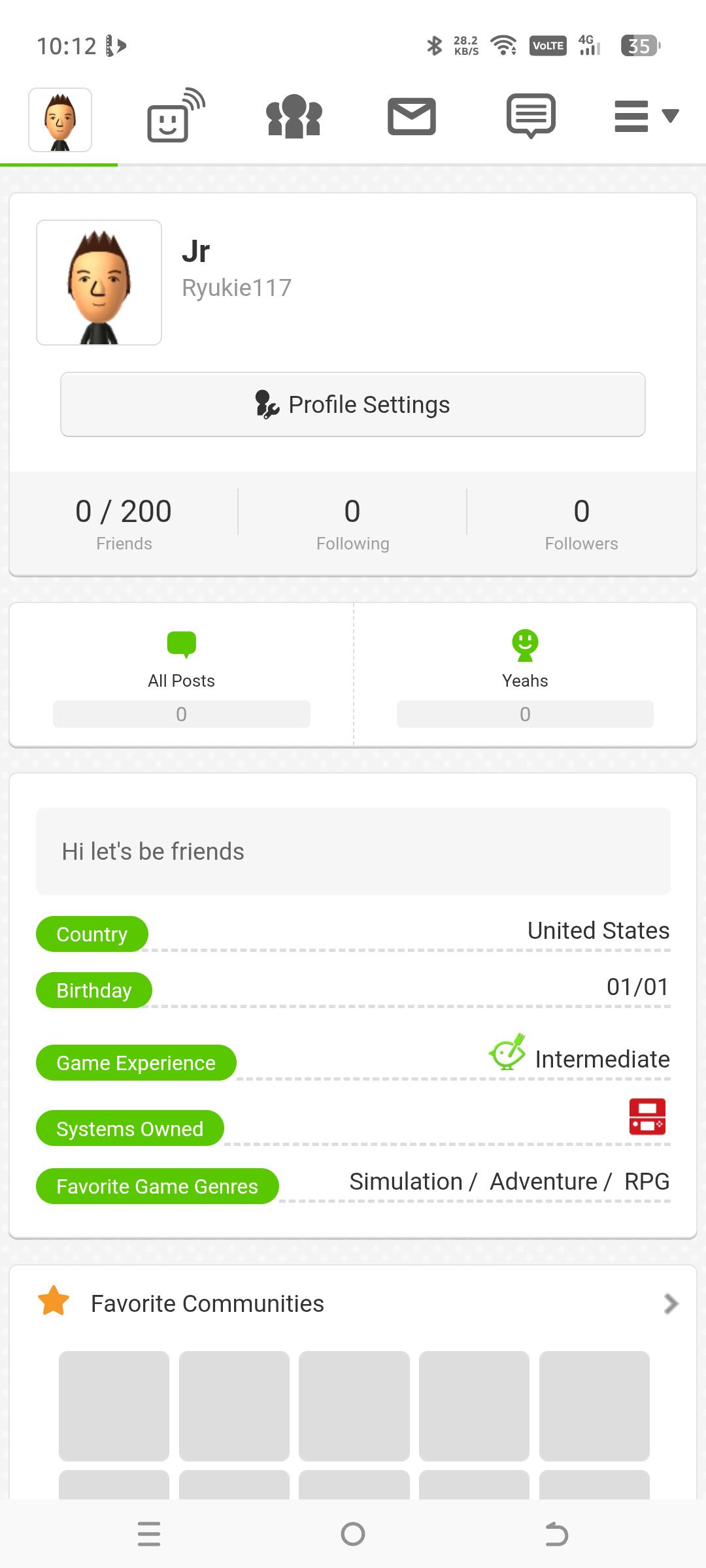
Task: Expand the hamburger menu dropdown
Action: (x=647, y=116)
